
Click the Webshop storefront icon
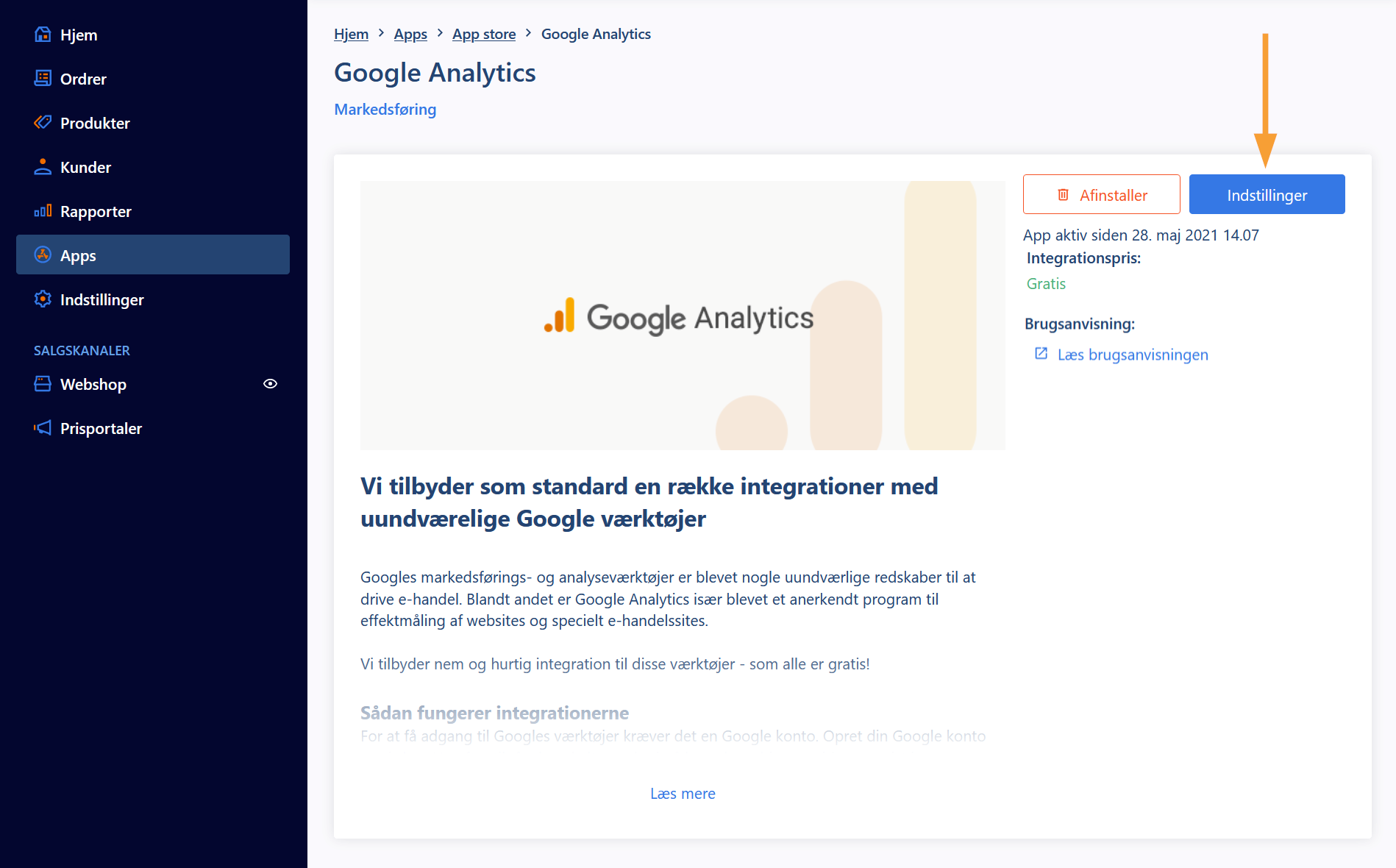coord(43,384)
